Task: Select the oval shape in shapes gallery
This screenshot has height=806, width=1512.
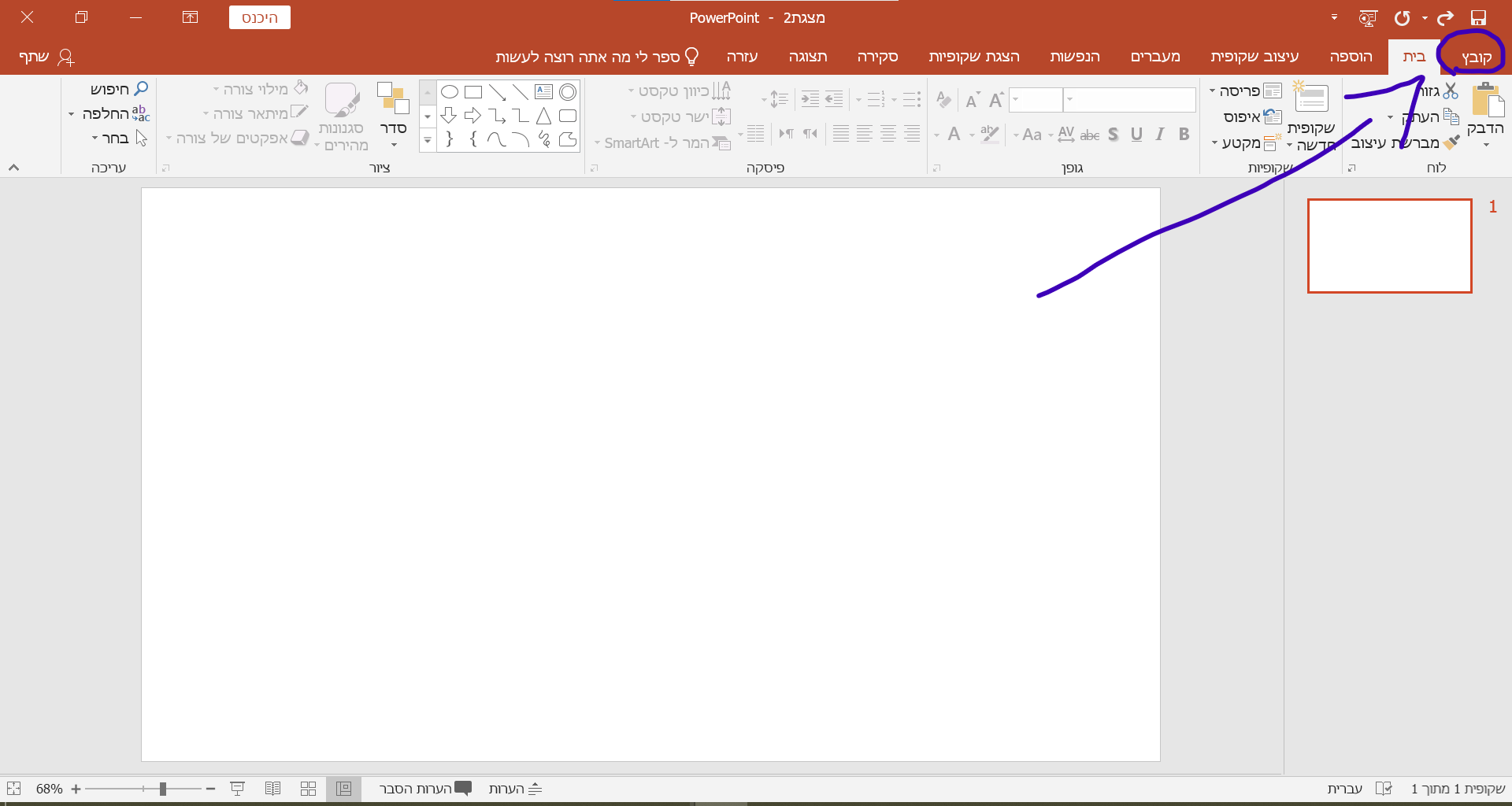Action: [449, 92]
